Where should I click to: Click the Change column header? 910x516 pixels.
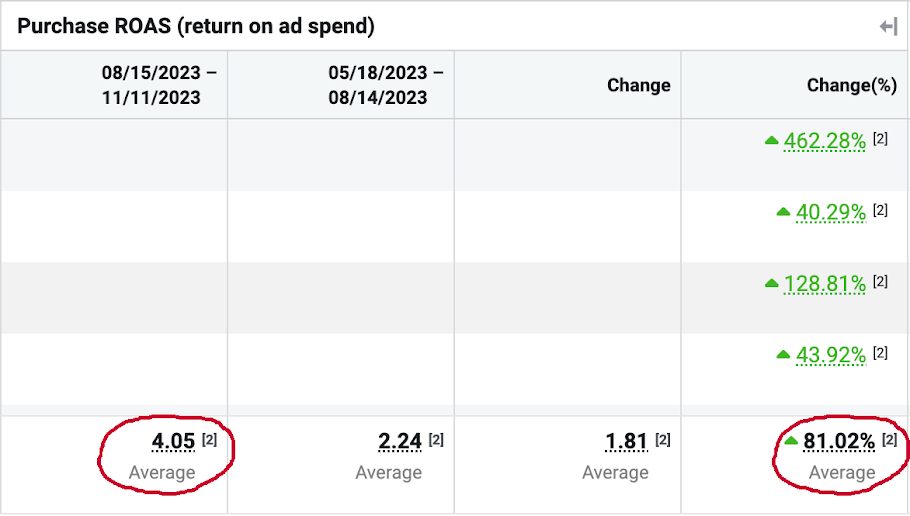click(x=638, y=85)
